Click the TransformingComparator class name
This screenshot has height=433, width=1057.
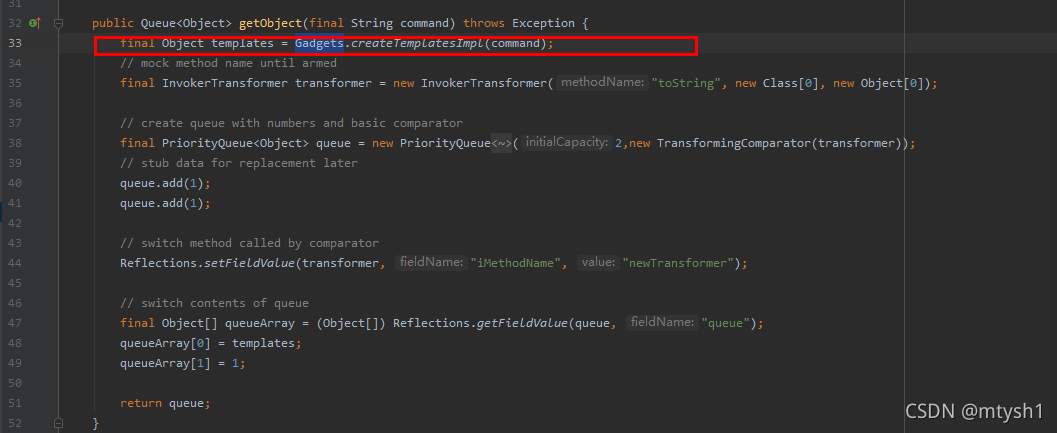pos(733,144)
